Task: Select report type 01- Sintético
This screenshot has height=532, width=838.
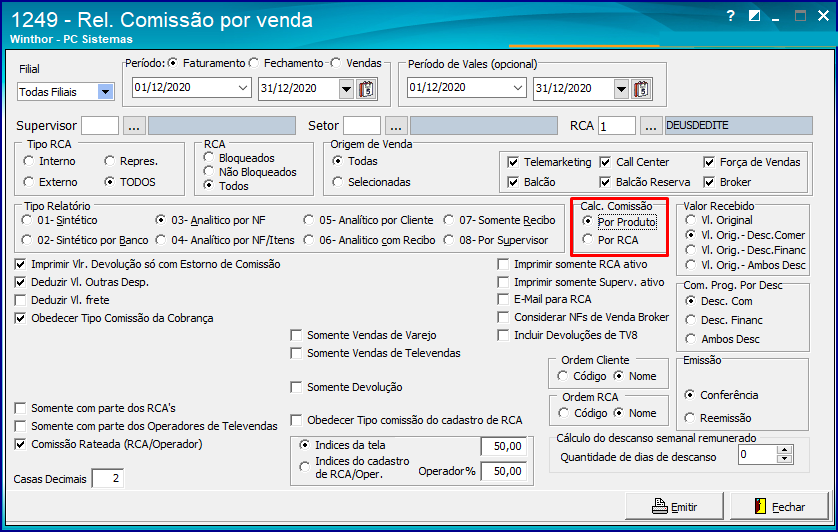Action: 27,220
